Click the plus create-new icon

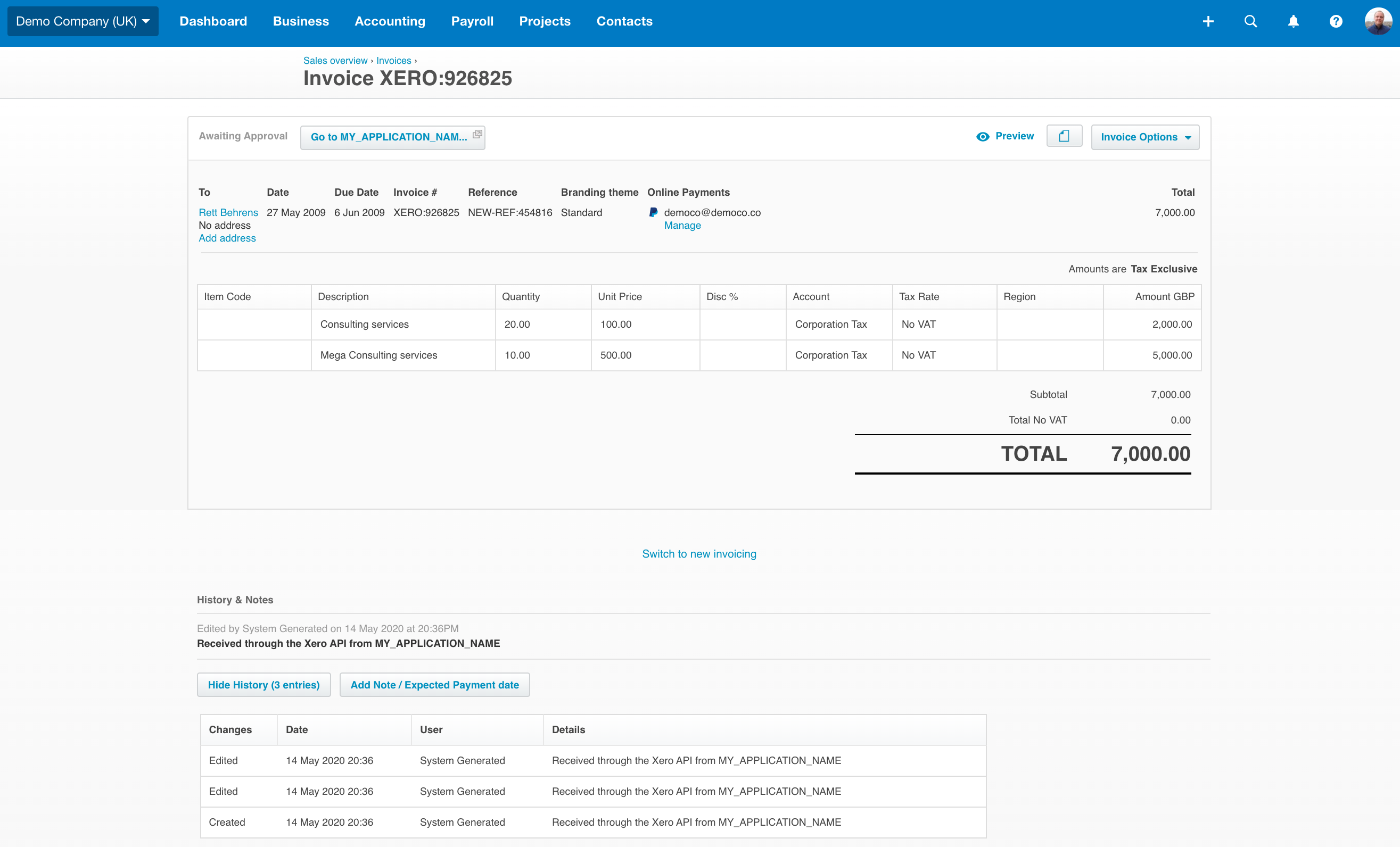1208,22
